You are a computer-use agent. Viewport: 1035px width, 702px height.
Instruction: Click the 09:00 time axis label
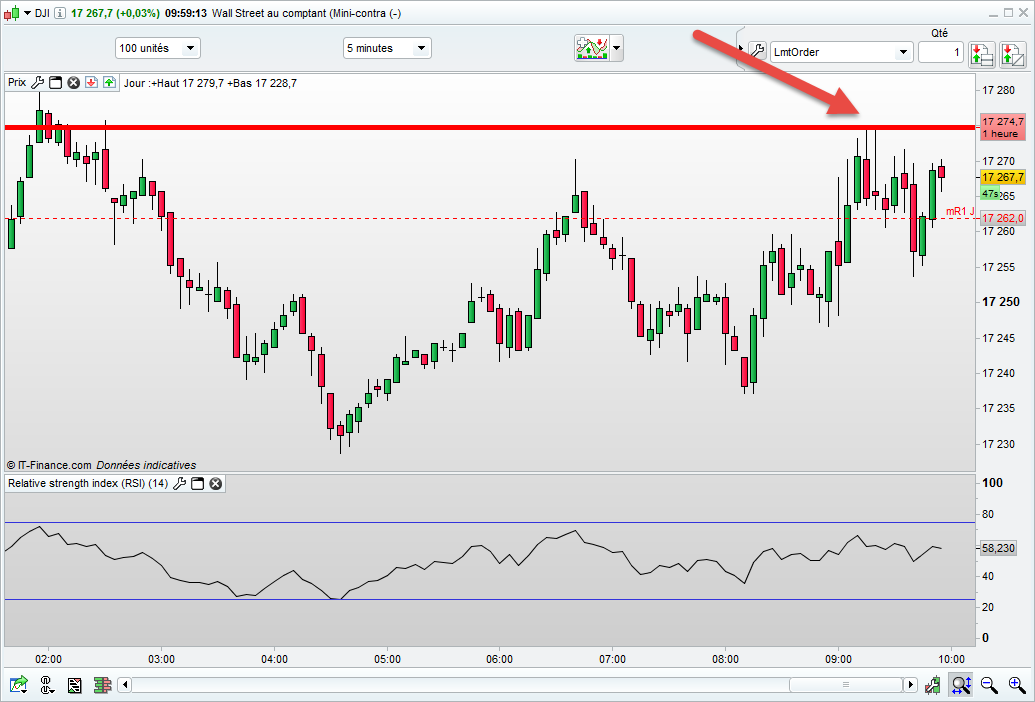[838, 659]
